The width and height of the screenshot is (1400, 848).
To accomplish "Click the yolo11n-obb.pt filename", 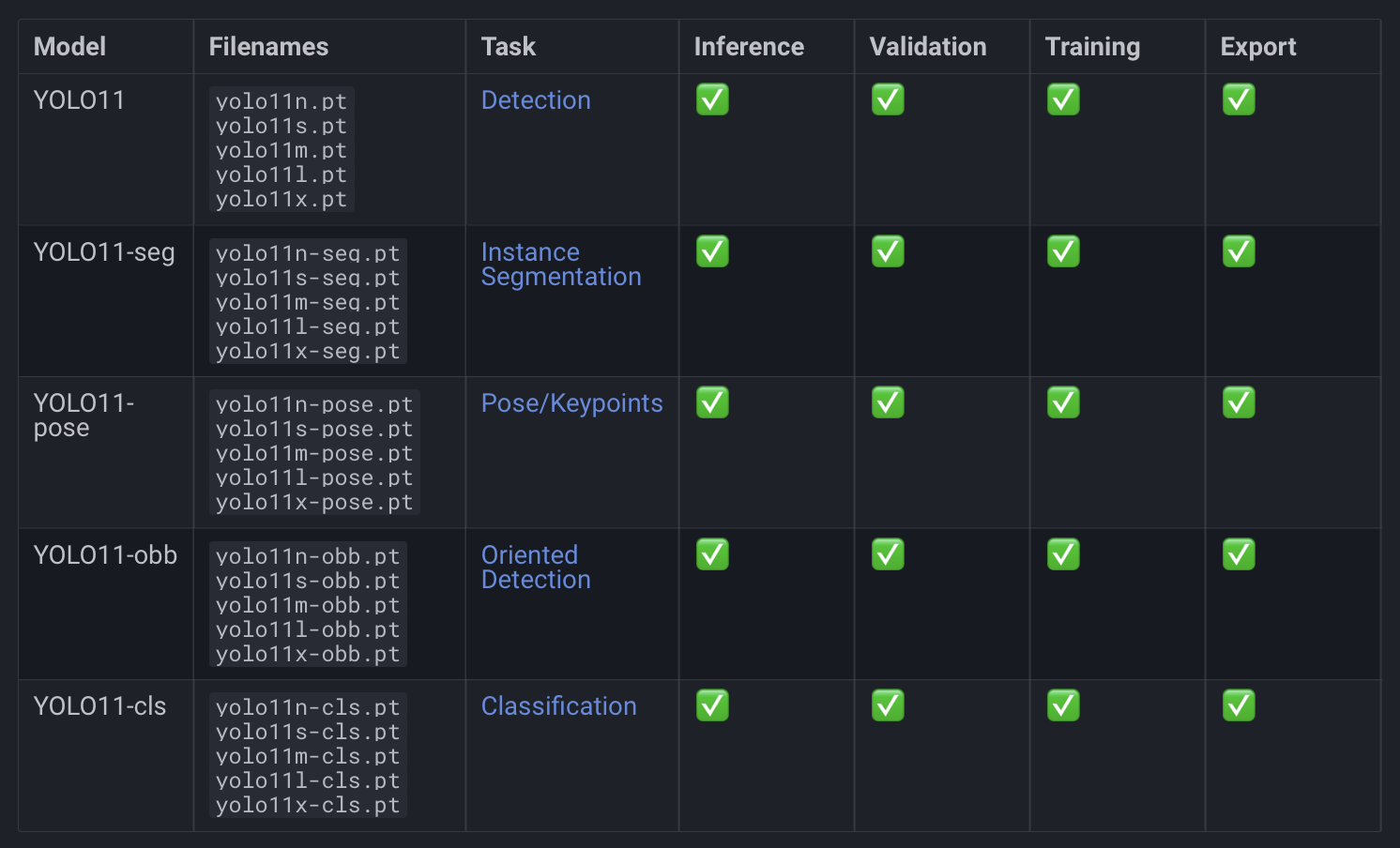I will (x=308, y=556).
